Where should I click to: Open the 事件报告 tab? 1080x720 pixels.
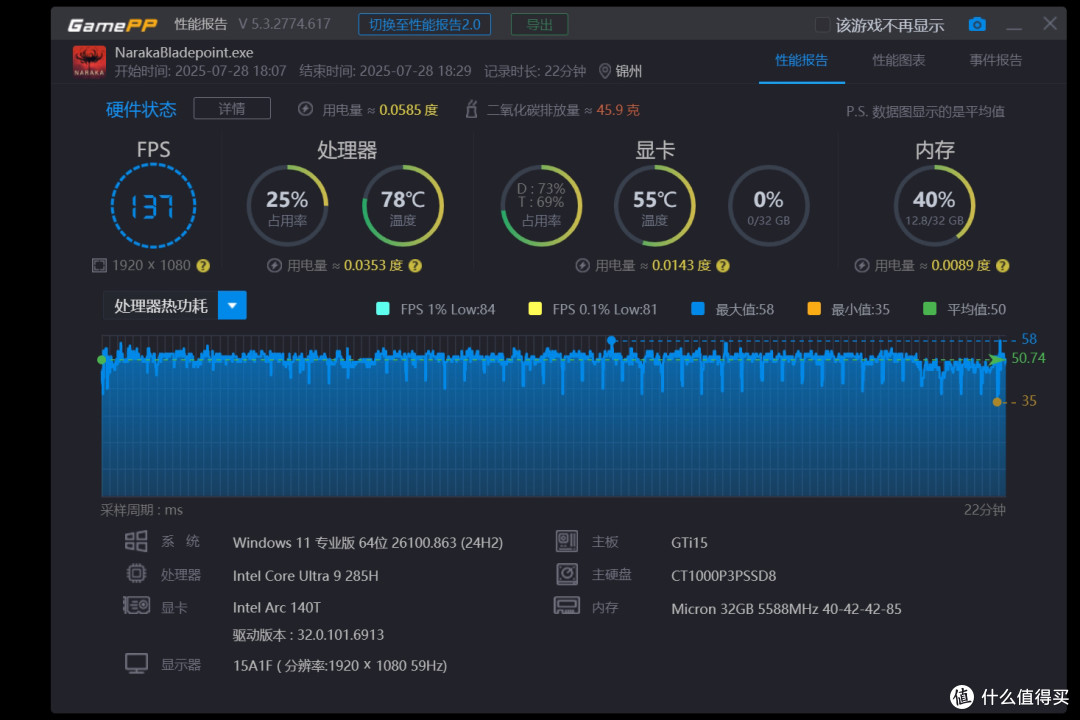995,61
